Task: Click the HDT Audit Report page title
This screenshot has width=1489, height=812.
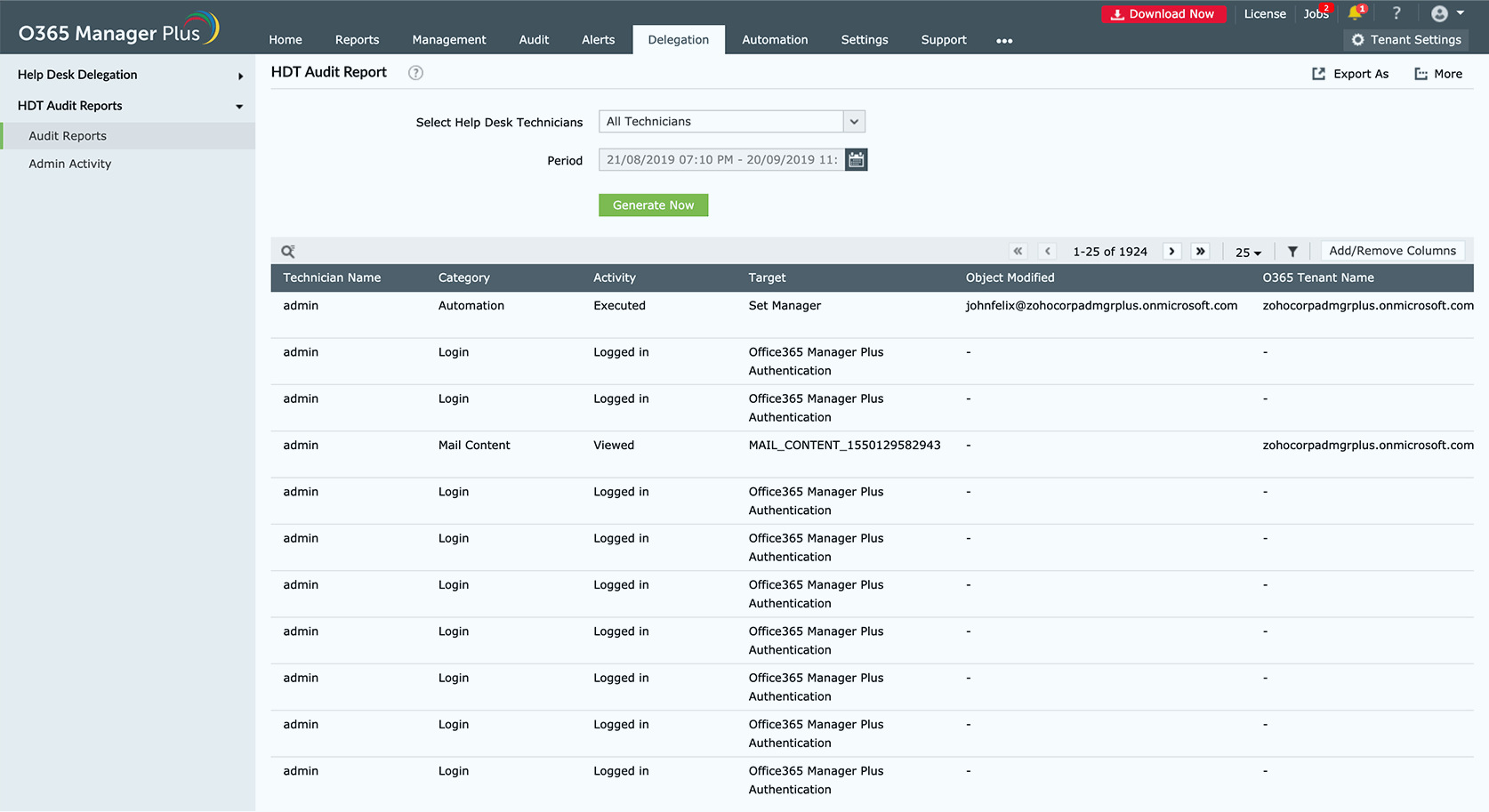Action: pyautogui.click(x=329, y=73)
